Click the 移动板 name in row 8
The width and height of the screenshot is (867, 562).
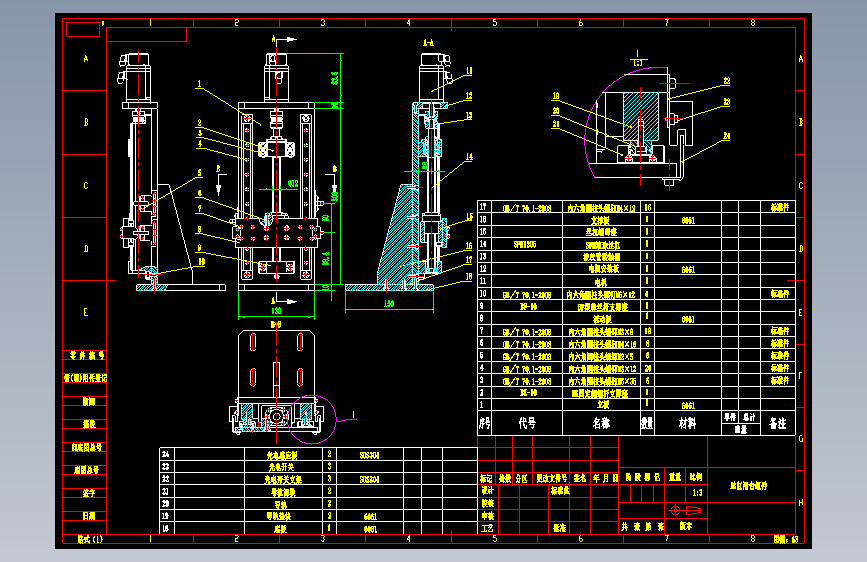point(602,319)
